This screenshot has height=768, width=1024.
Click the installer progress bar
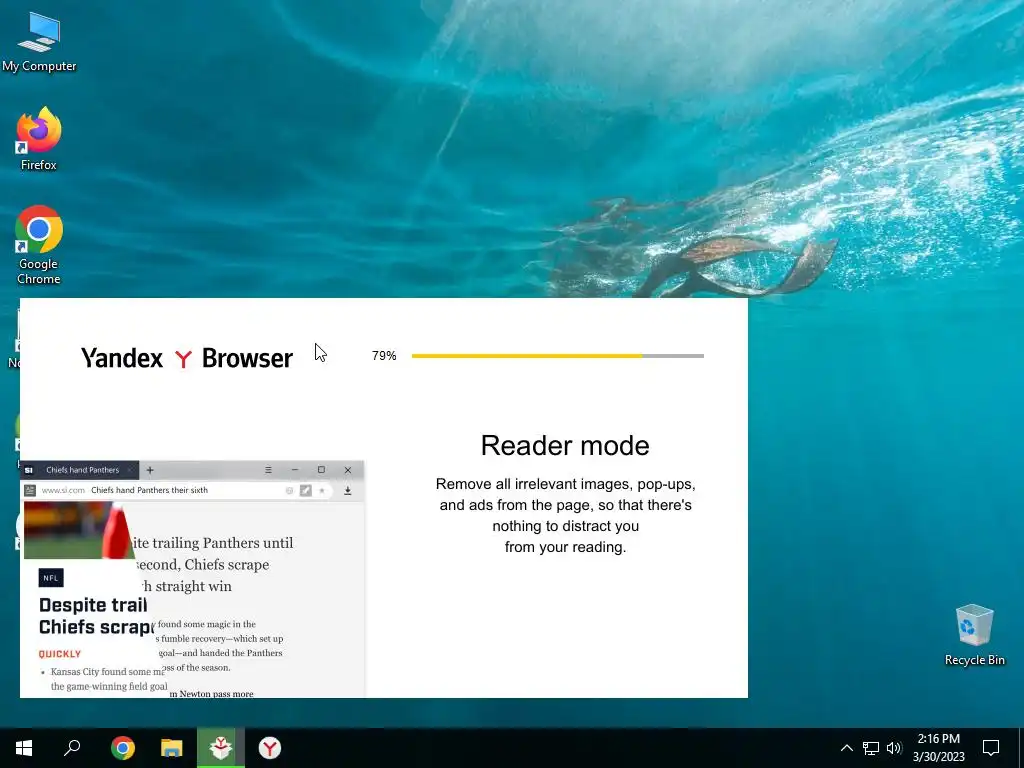[x=558, y=356]
